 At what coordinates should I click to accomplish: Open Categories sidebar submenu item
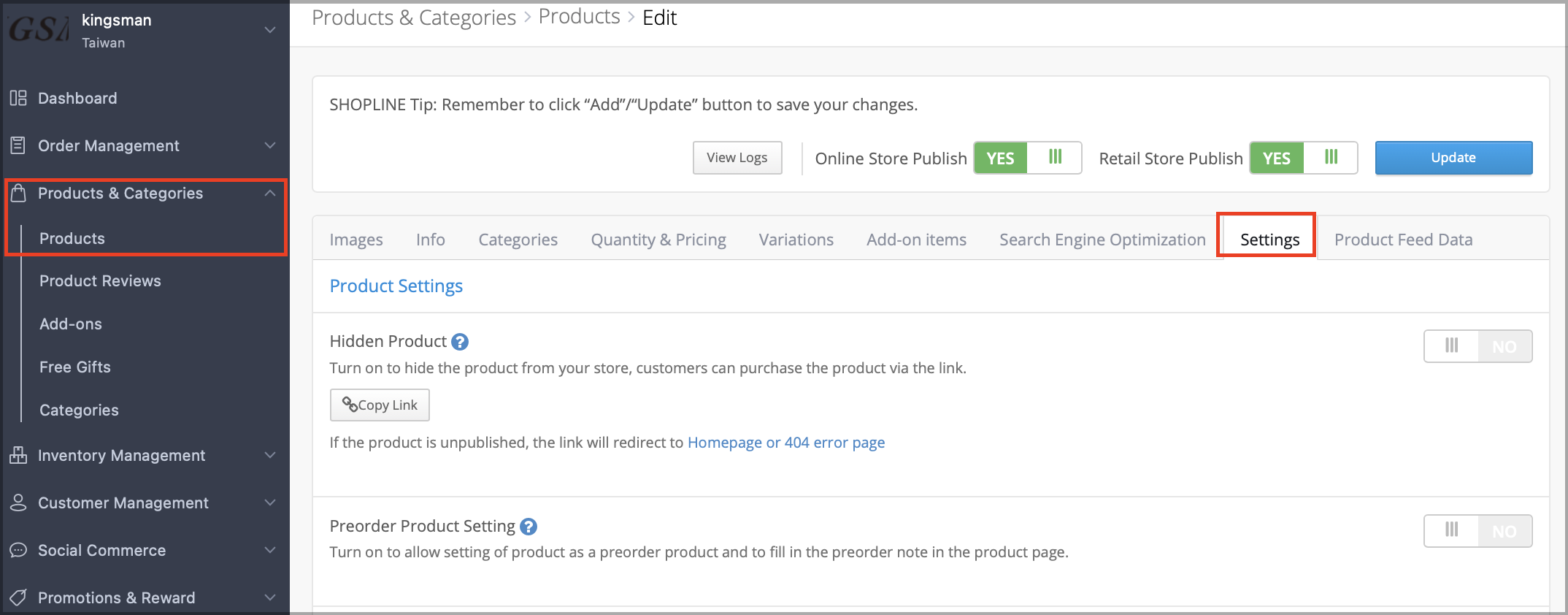(79, 410)
